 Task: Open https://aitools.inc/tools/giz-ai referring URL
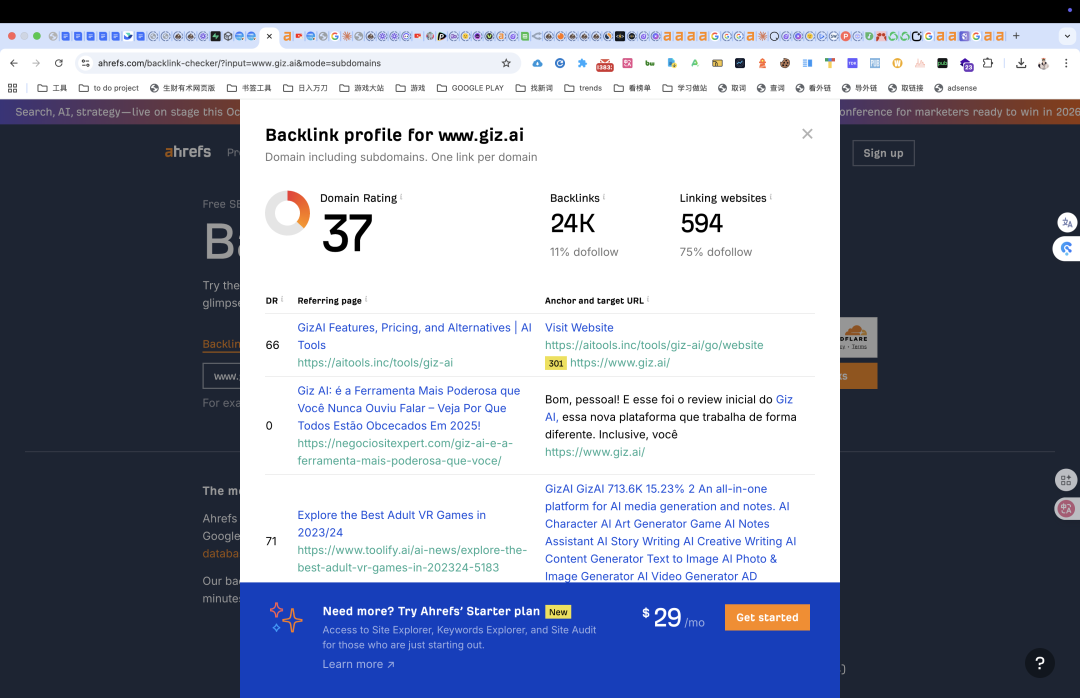tap(375, 362)
